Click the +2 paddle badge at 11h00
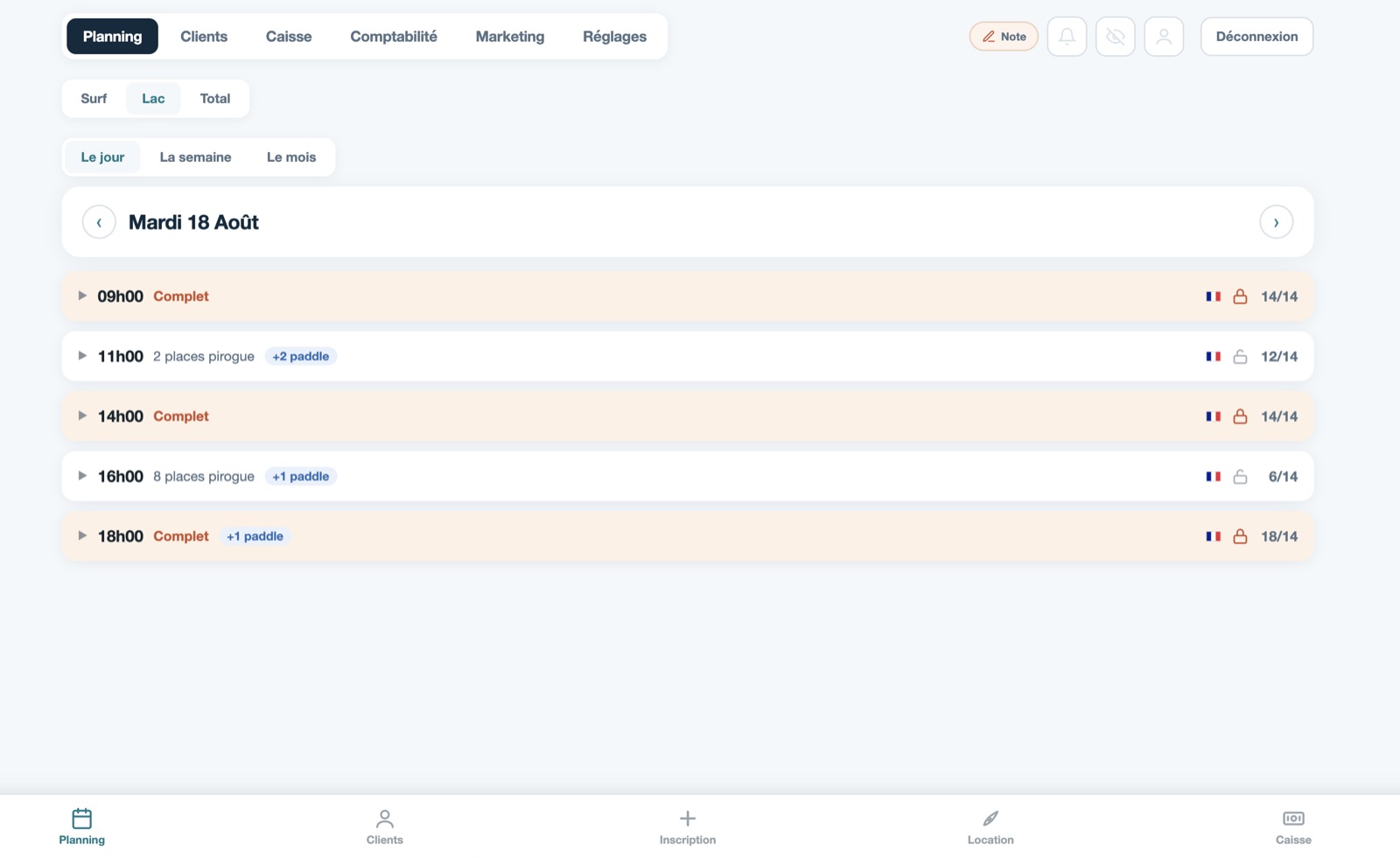 point(301,357)
